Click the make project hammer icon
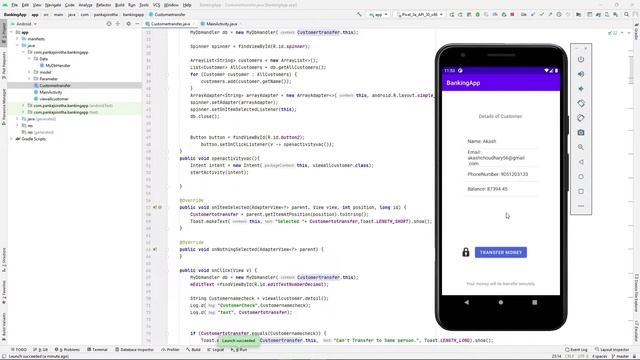 (x=359, y=15)
